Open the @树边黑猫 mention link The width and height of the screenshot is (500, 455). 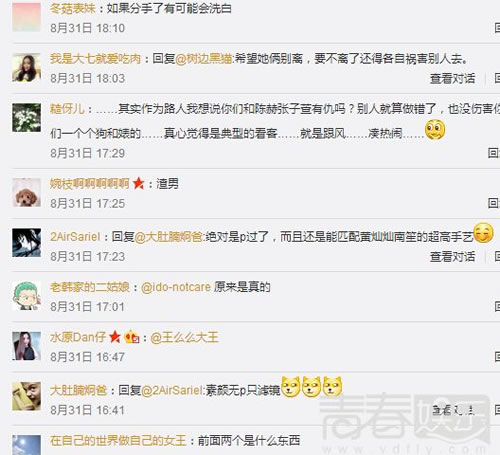tap(203, 59)
